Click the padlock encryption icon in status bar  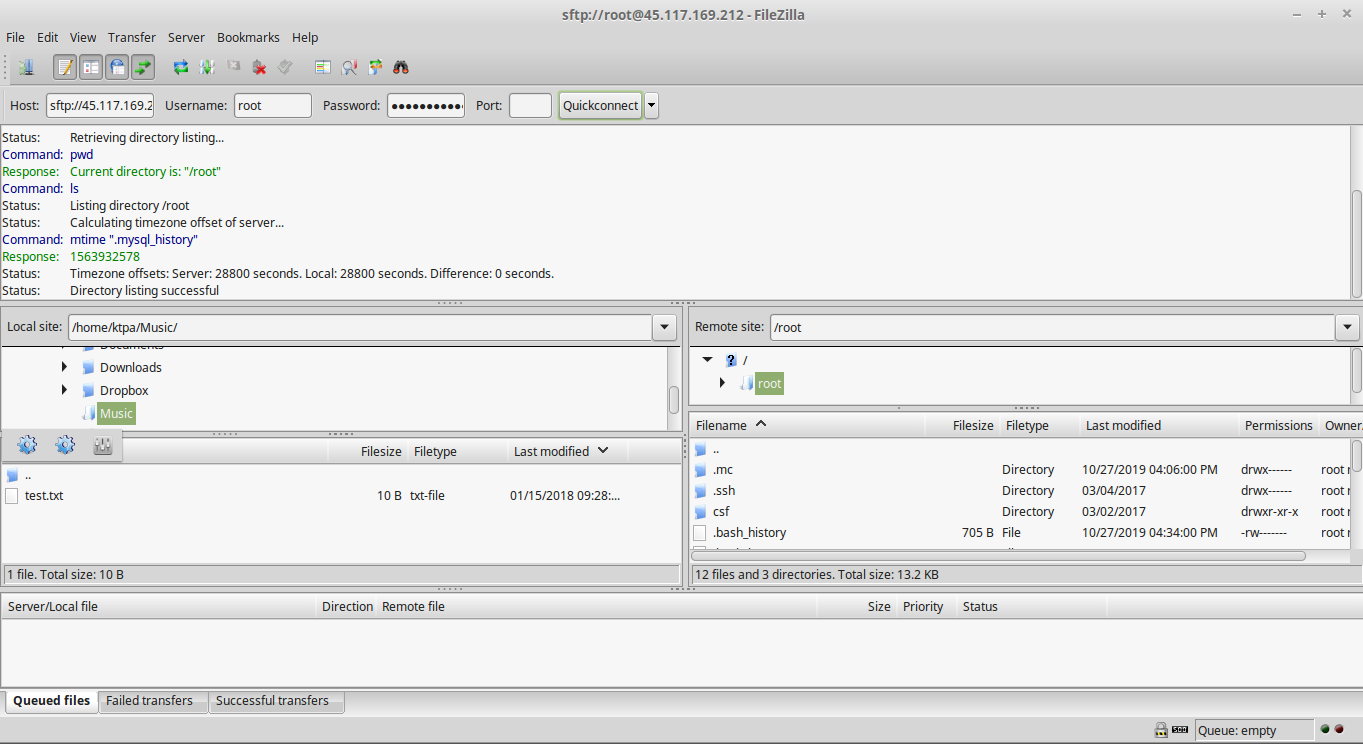(x=1161, y=730)
